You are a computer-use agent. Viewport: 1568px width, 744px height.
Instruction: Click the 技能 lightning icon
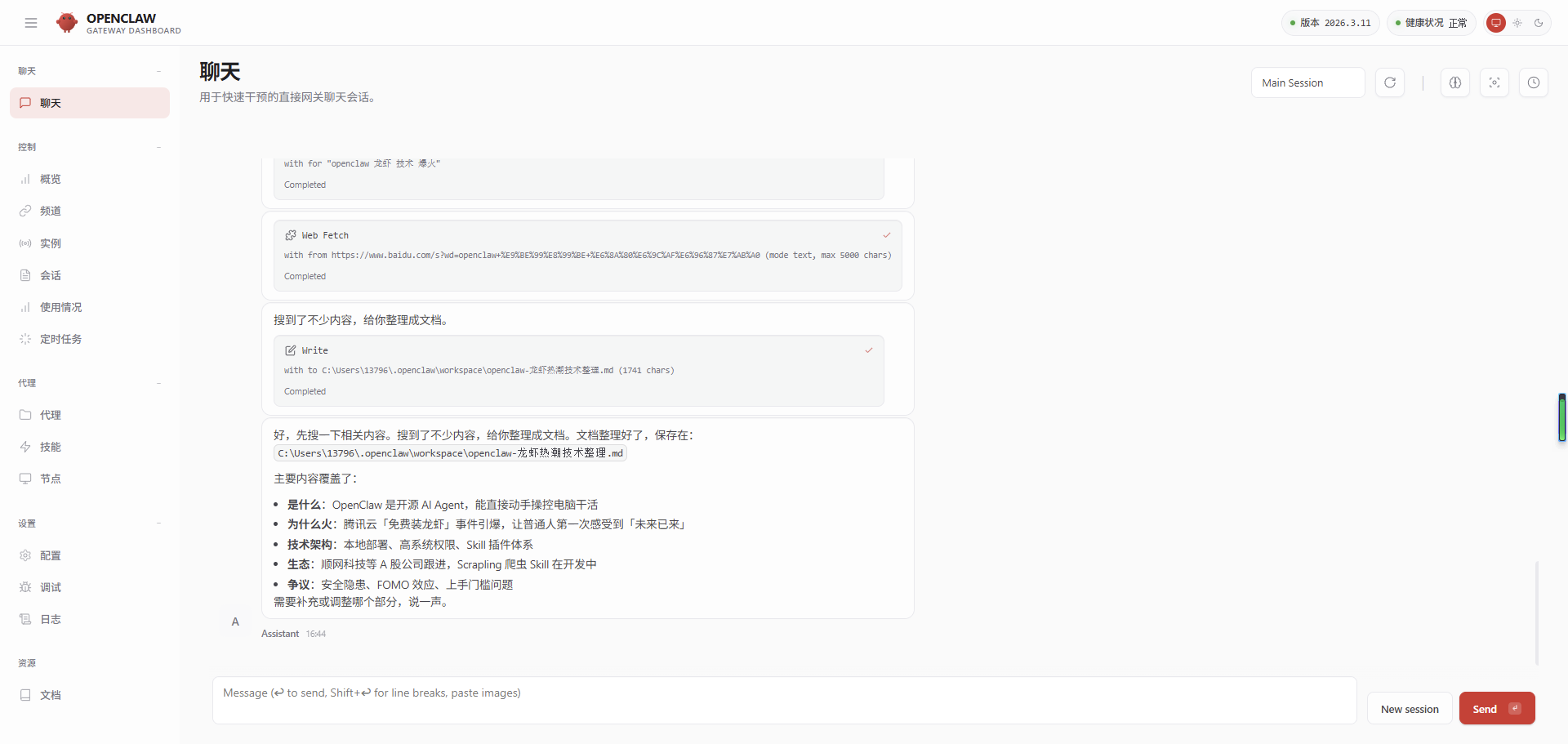pos(25,447)
